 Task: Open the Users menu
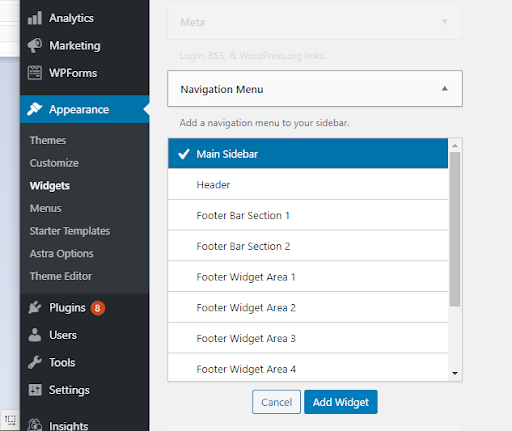point(85,335)
